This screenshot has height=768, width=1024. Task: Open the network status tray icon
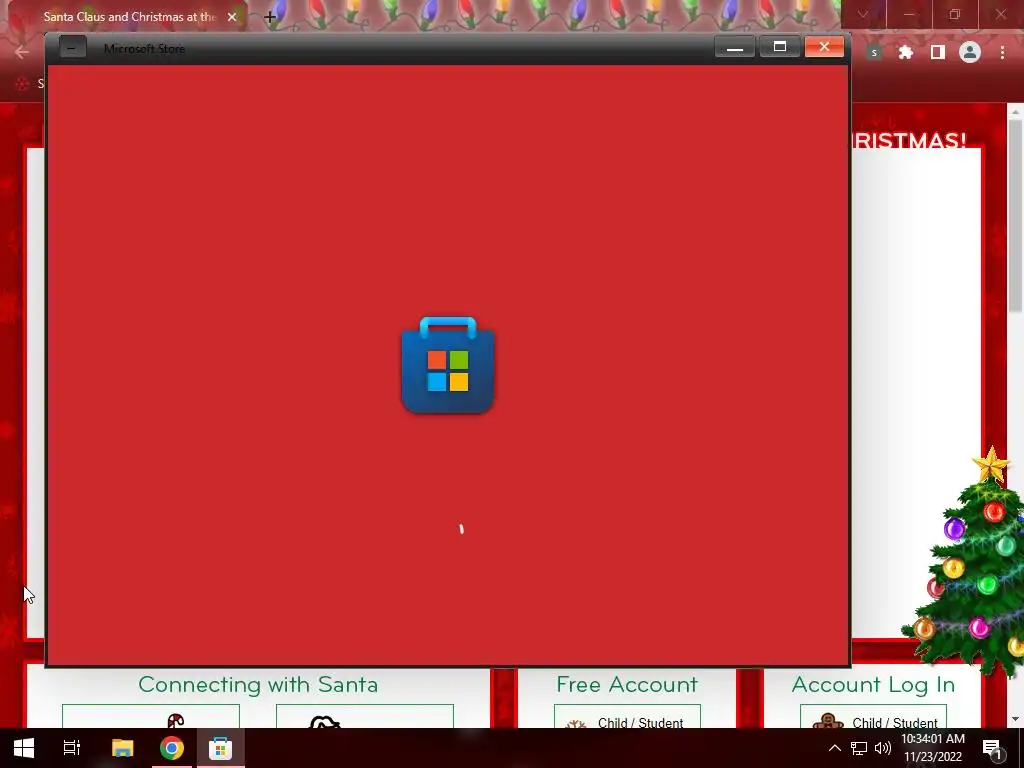pos(859,748)
